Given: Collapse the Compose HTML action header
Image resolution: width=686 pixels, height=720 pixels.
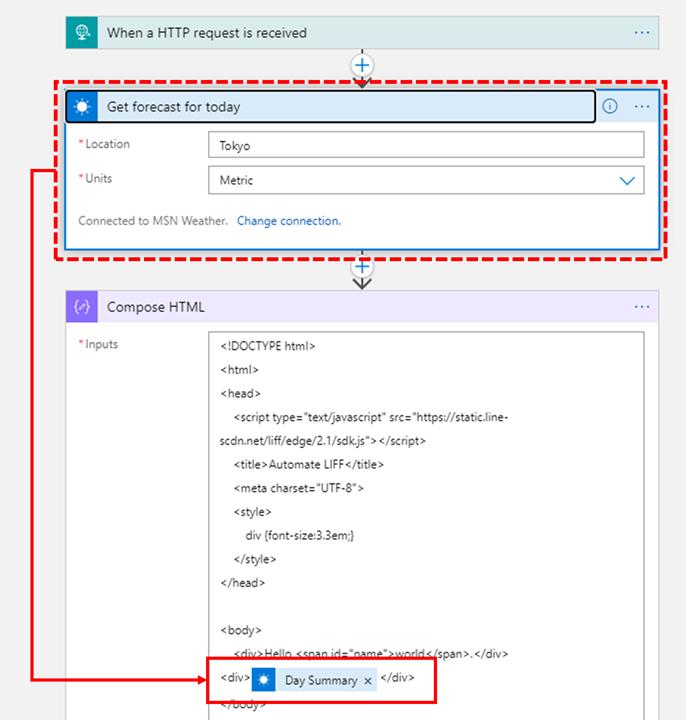Looking at the screenshot, I should [x=362, y=307].
